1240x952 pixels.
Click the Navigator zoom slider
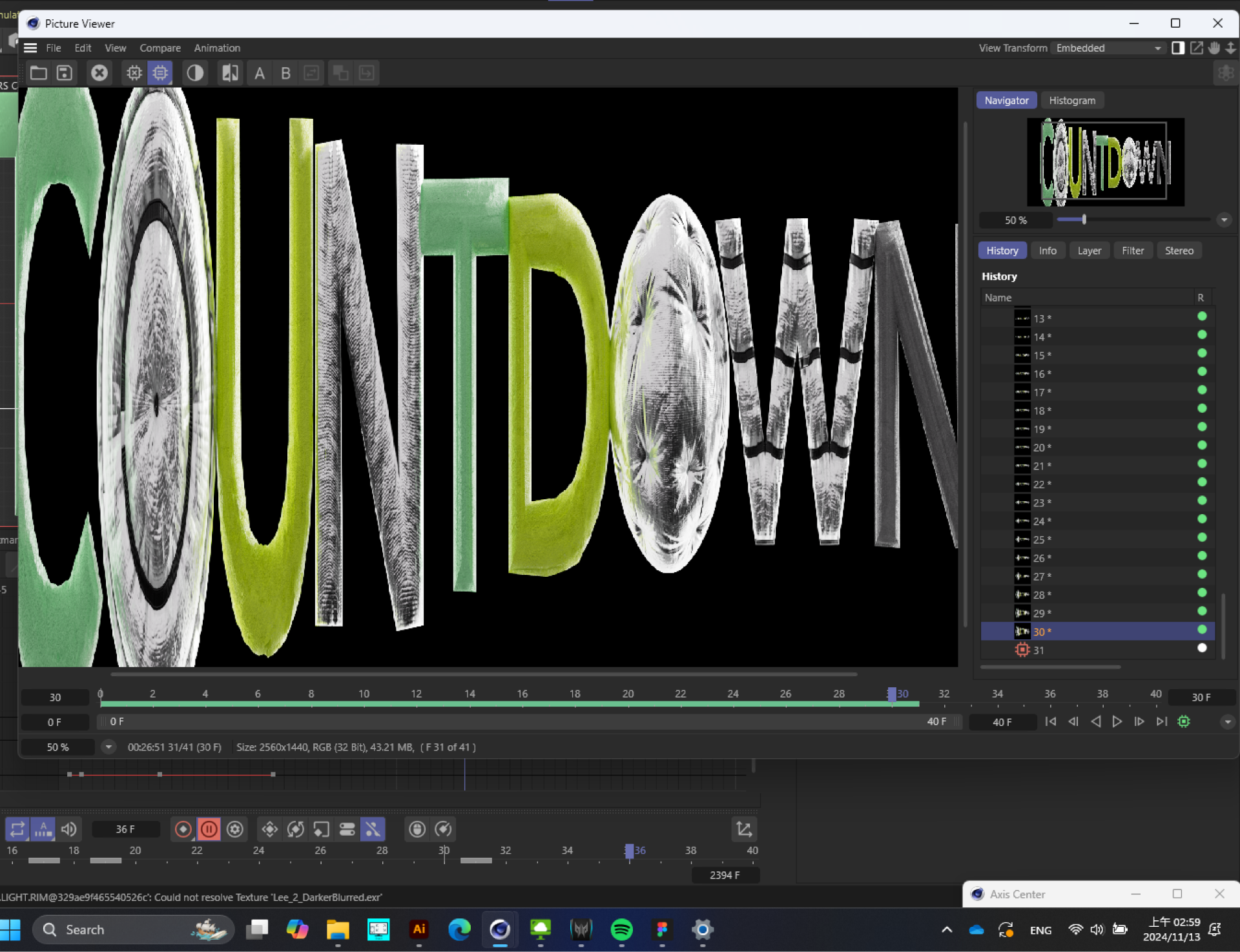tap(1084, 220)
